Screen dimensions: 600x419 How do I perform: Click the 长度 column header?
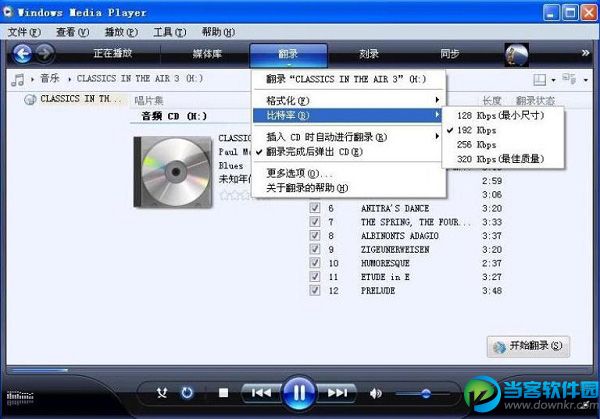[x=492, y=101]
